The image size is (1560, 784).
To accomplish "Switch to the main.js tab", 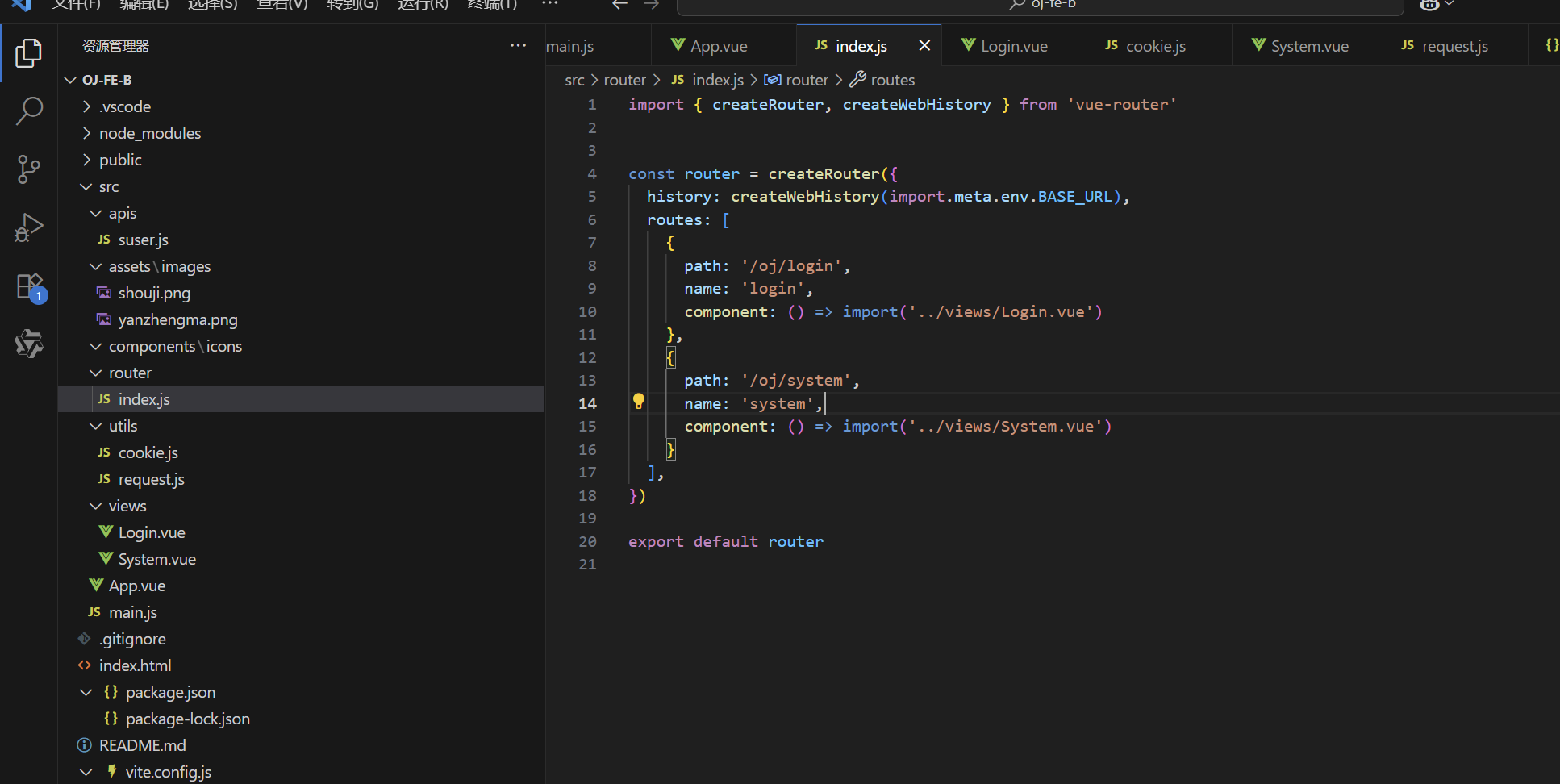I will (598, 46).
